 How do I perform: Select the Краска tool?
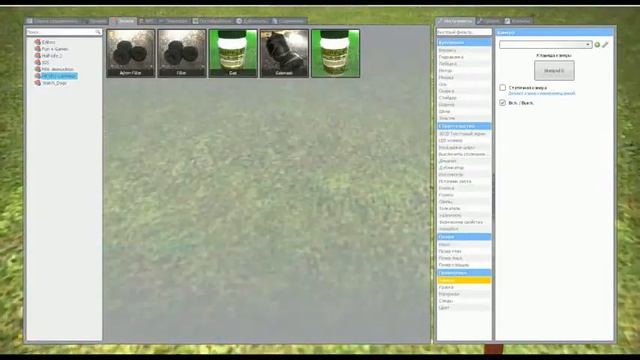coord(464,287)
